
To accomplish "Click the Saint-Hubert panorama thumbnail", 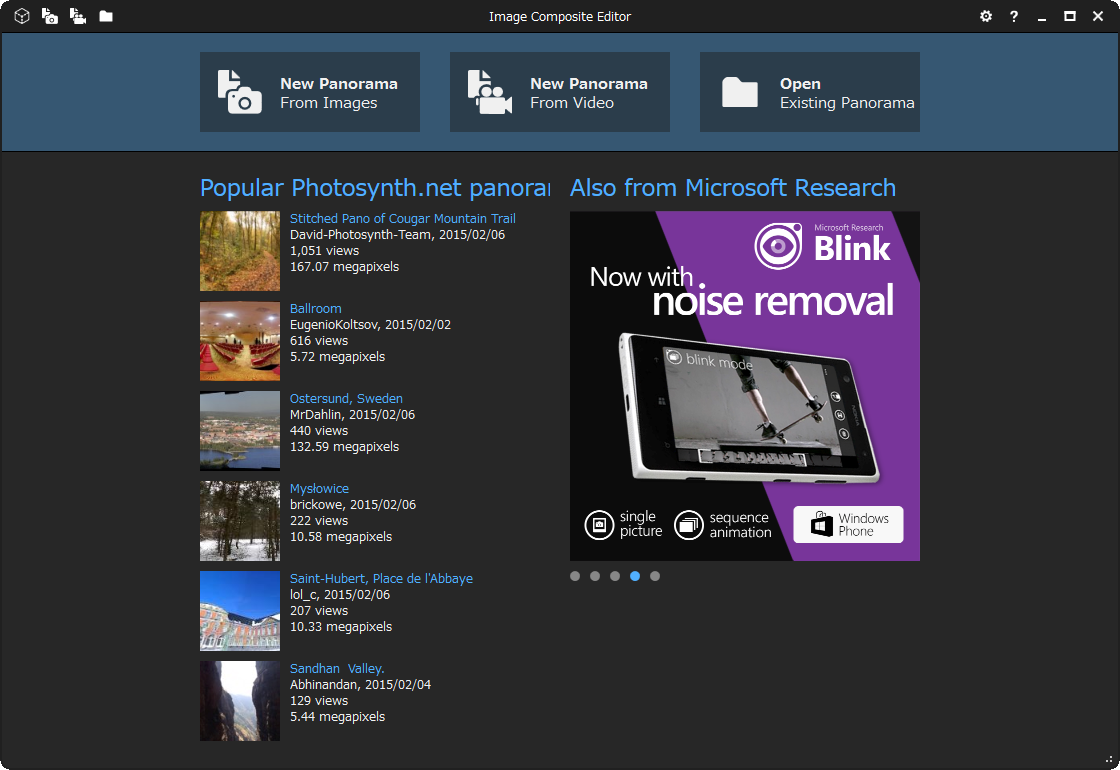I will (240, 611).
